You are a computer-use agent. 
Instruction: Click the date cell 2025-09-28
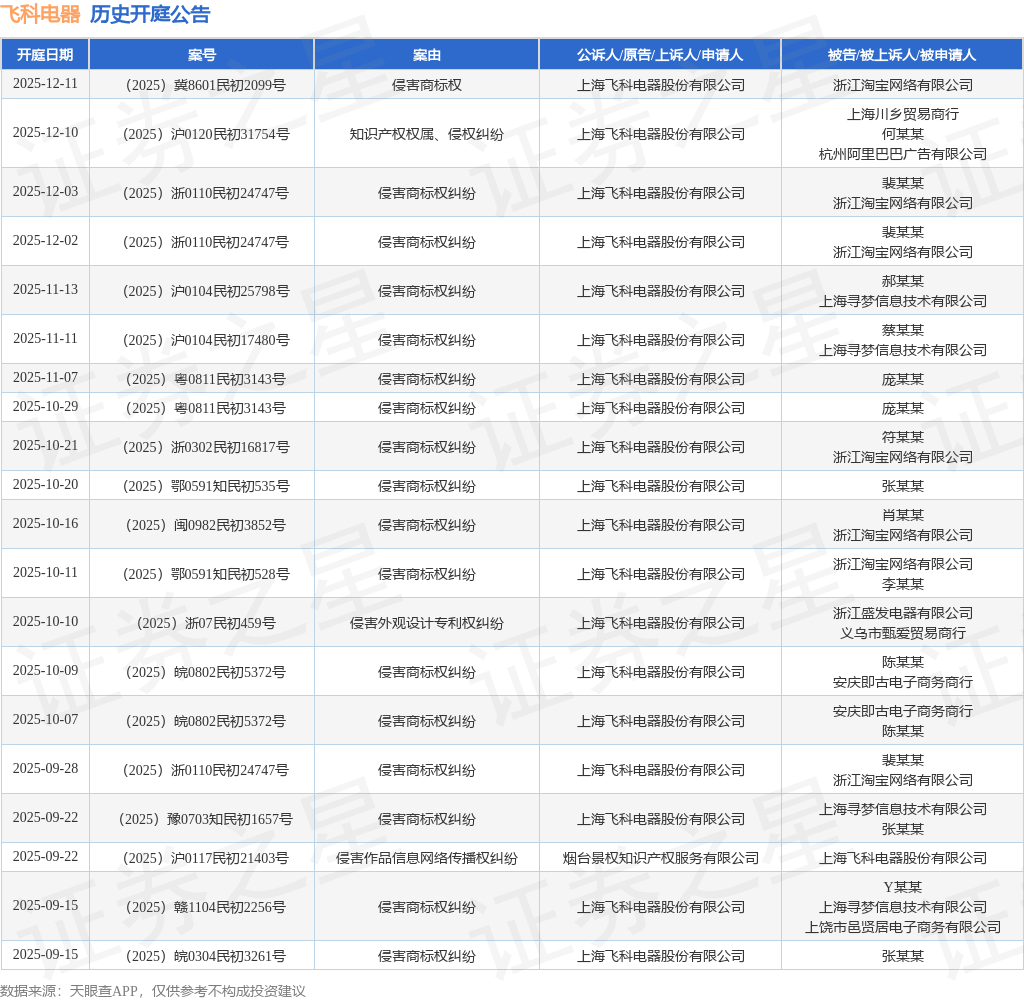pos(45,769)
